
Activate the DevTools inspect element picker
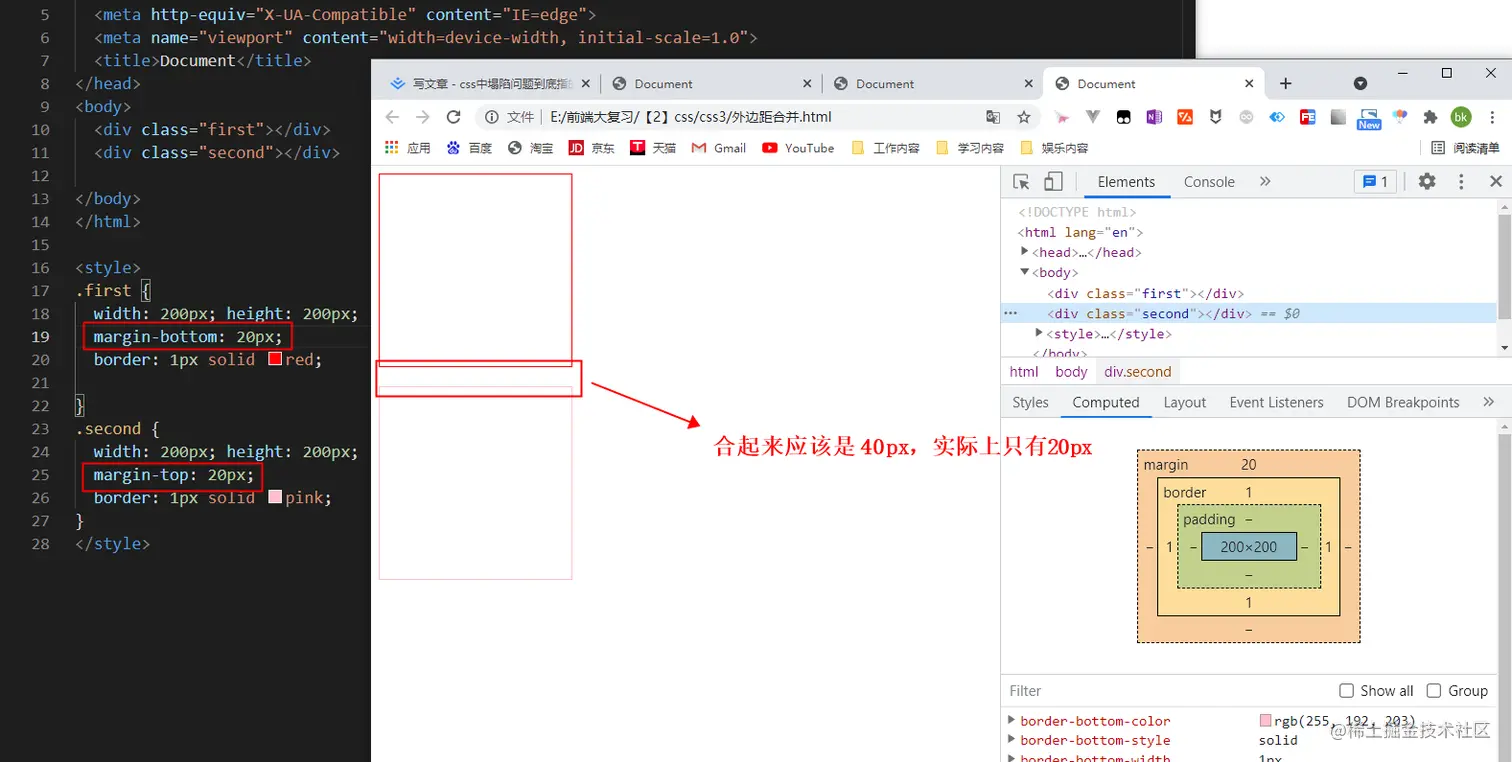coord(1021,182)
